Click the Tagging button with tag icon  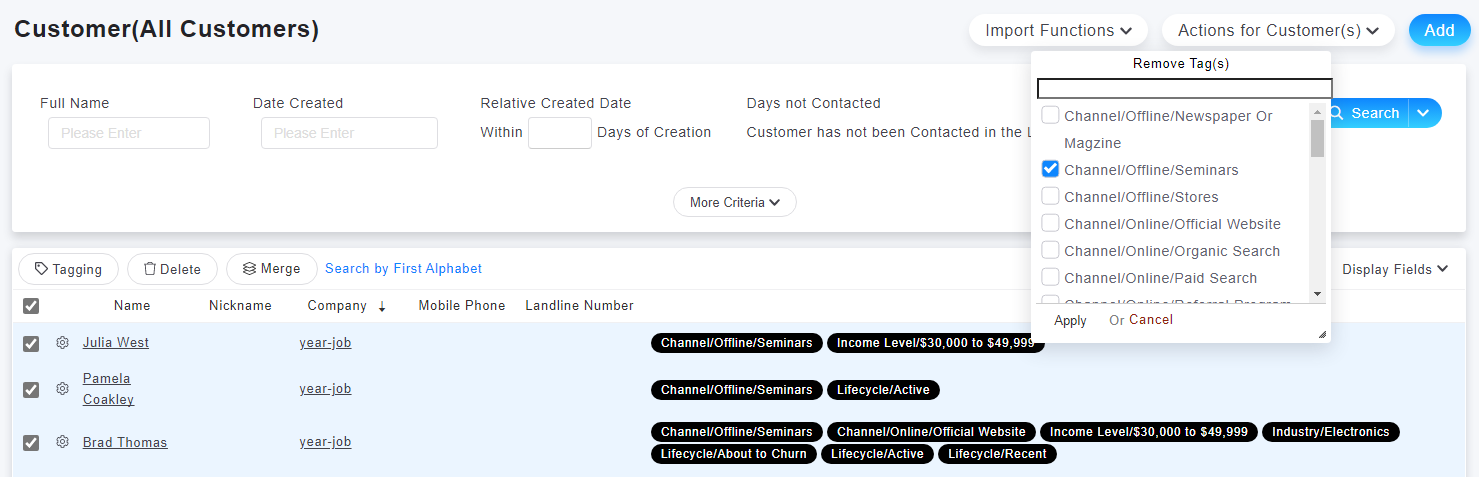click(68, 269)
